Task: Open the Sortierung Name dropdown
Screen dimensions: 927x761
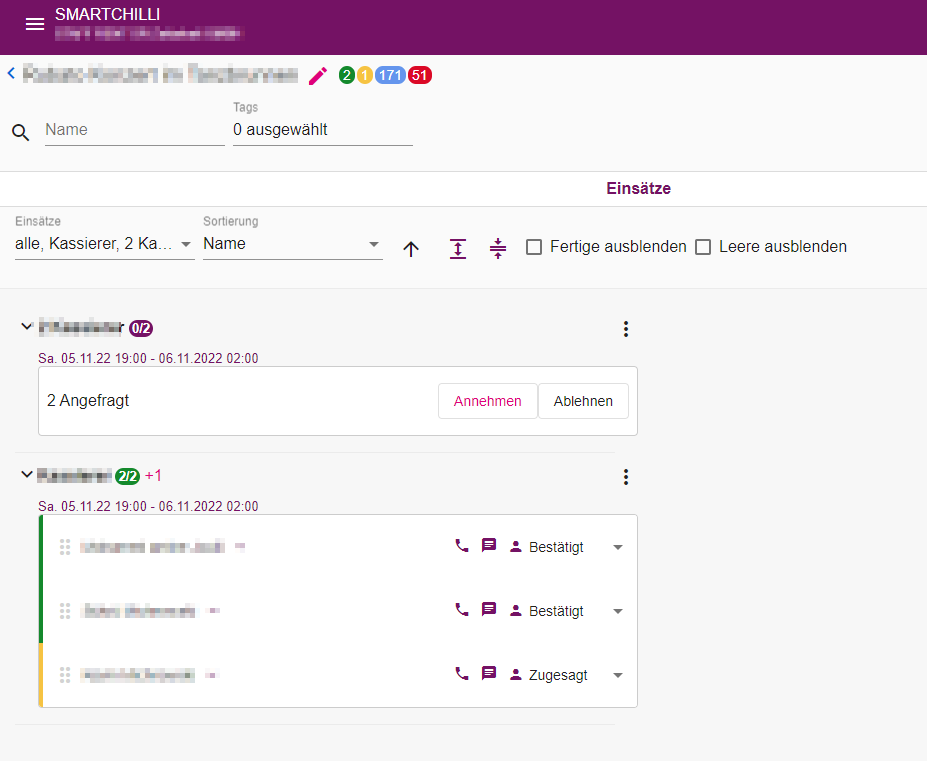Action: (x=292, y=244)
